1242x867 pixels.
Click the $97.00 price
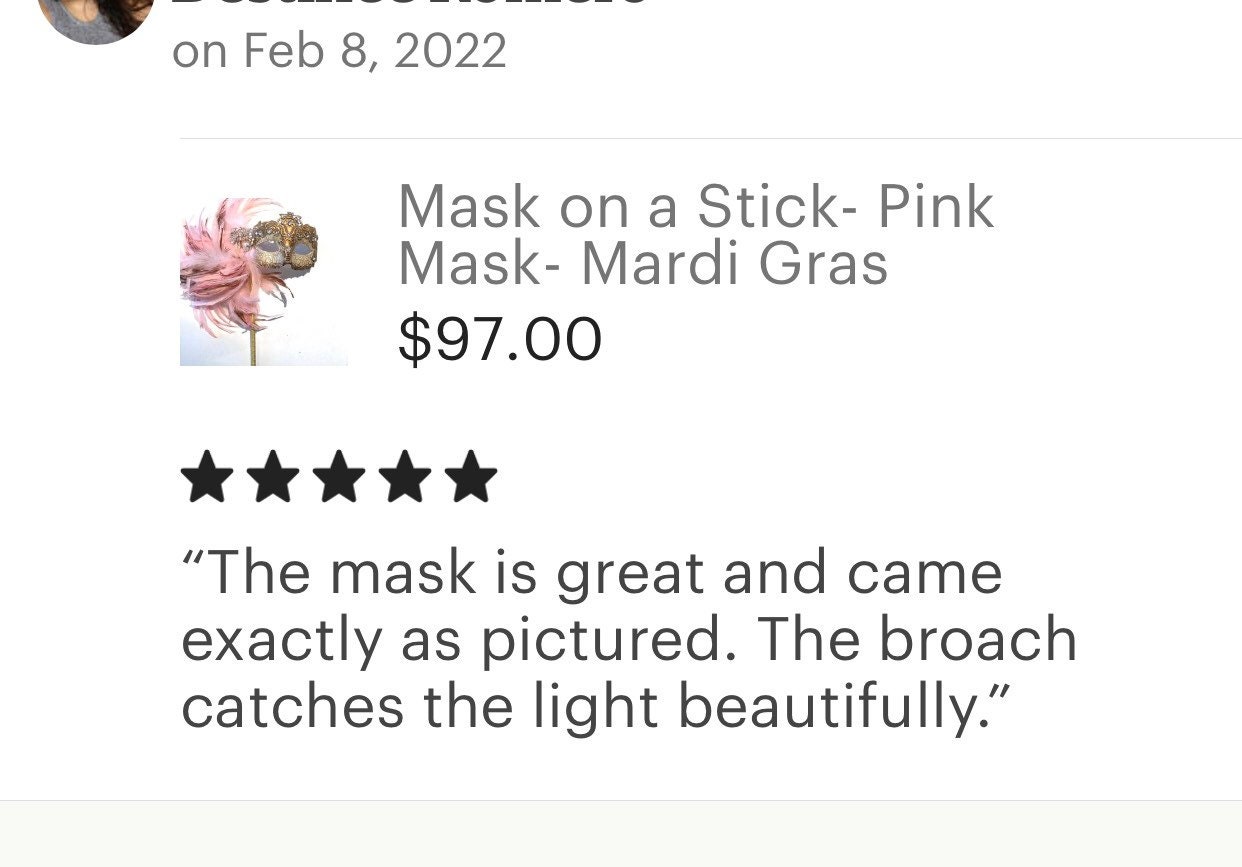(x=500, y=339)
